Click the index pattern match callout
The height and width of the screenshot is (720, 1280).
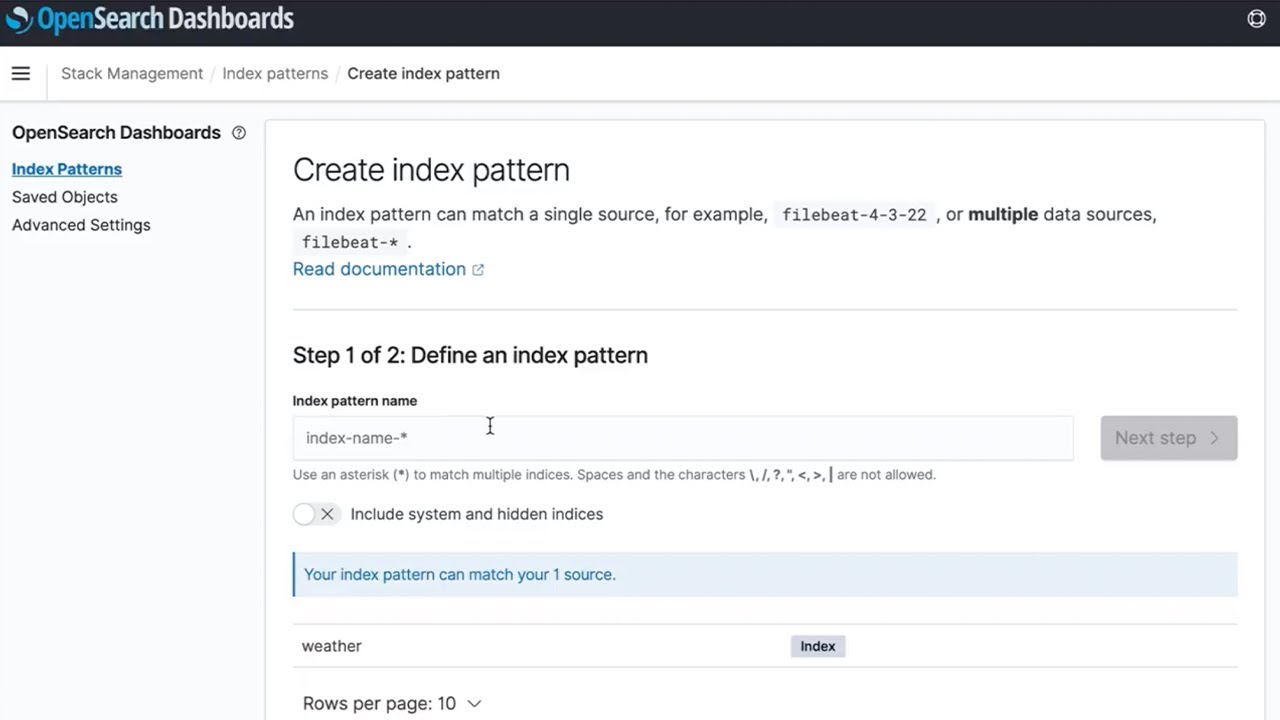(765, 574)
